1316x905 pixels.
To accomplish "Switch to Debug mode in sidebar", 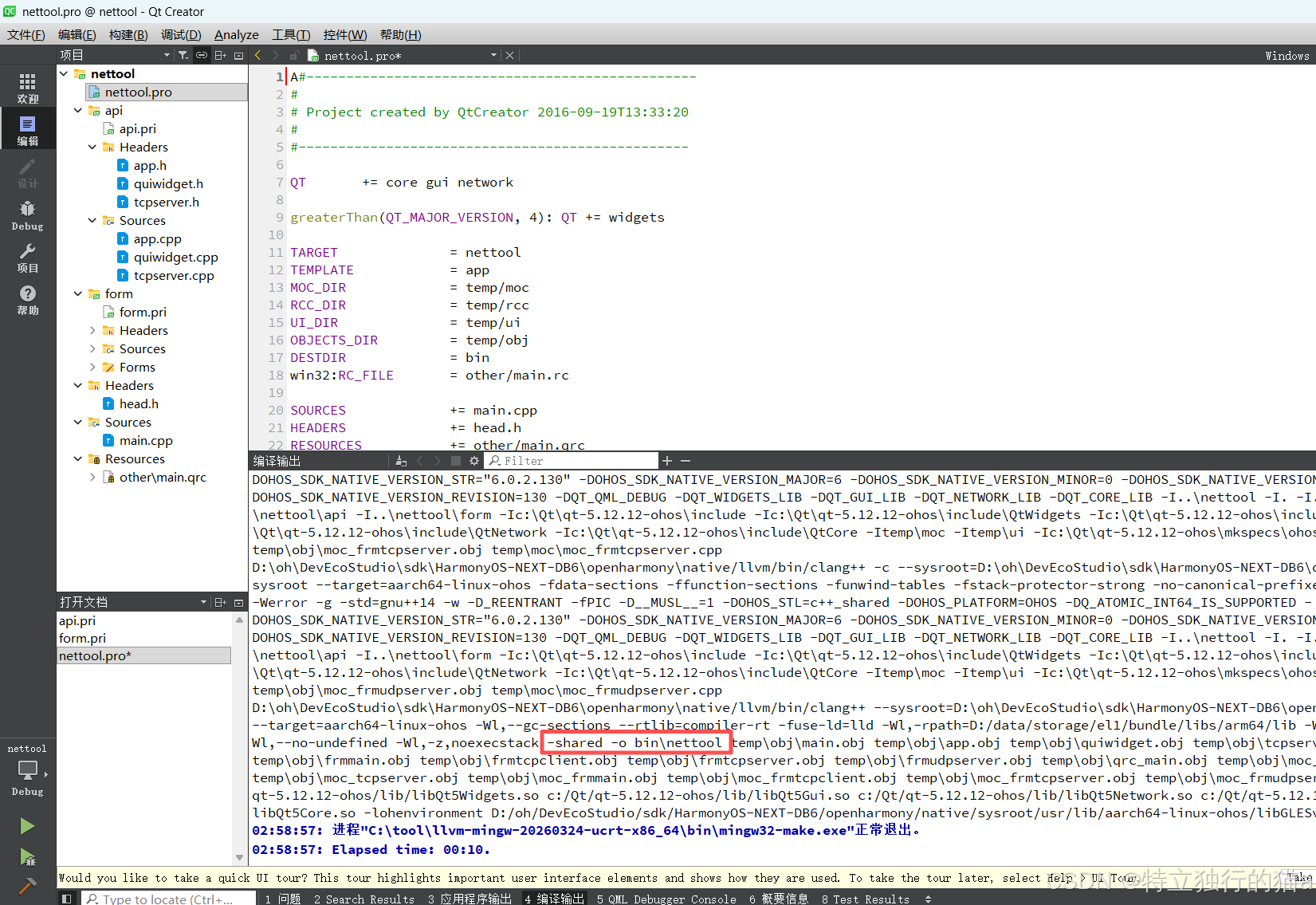I will tap(27, 215).
